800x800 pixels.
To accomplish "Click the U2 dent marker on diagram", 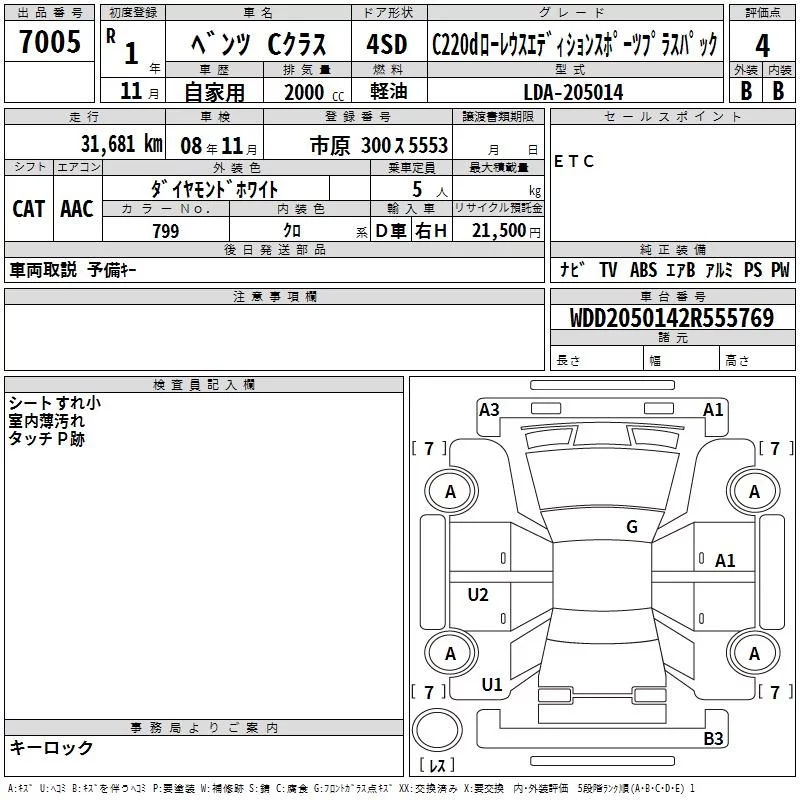I will point(478,595).
